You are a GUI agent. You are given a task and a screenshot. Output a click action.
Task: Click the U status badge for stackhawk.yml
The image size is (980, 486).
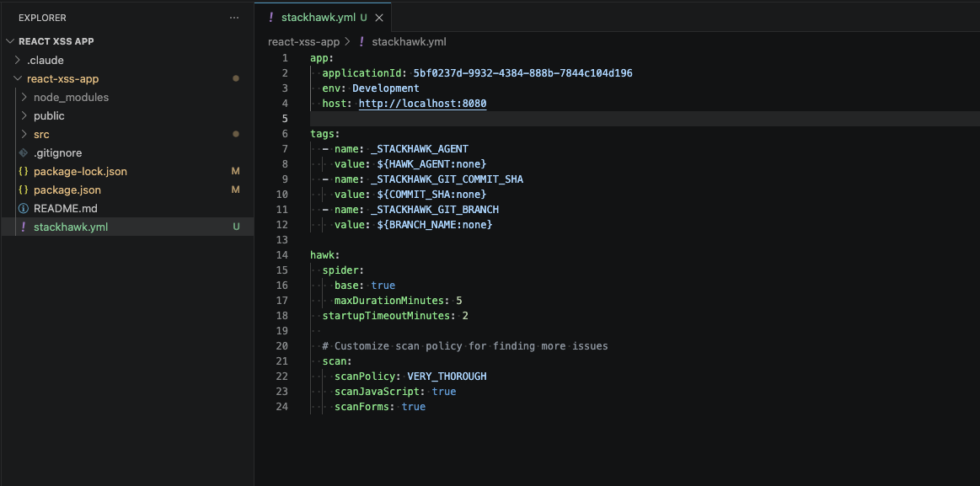tap(236, 227)
